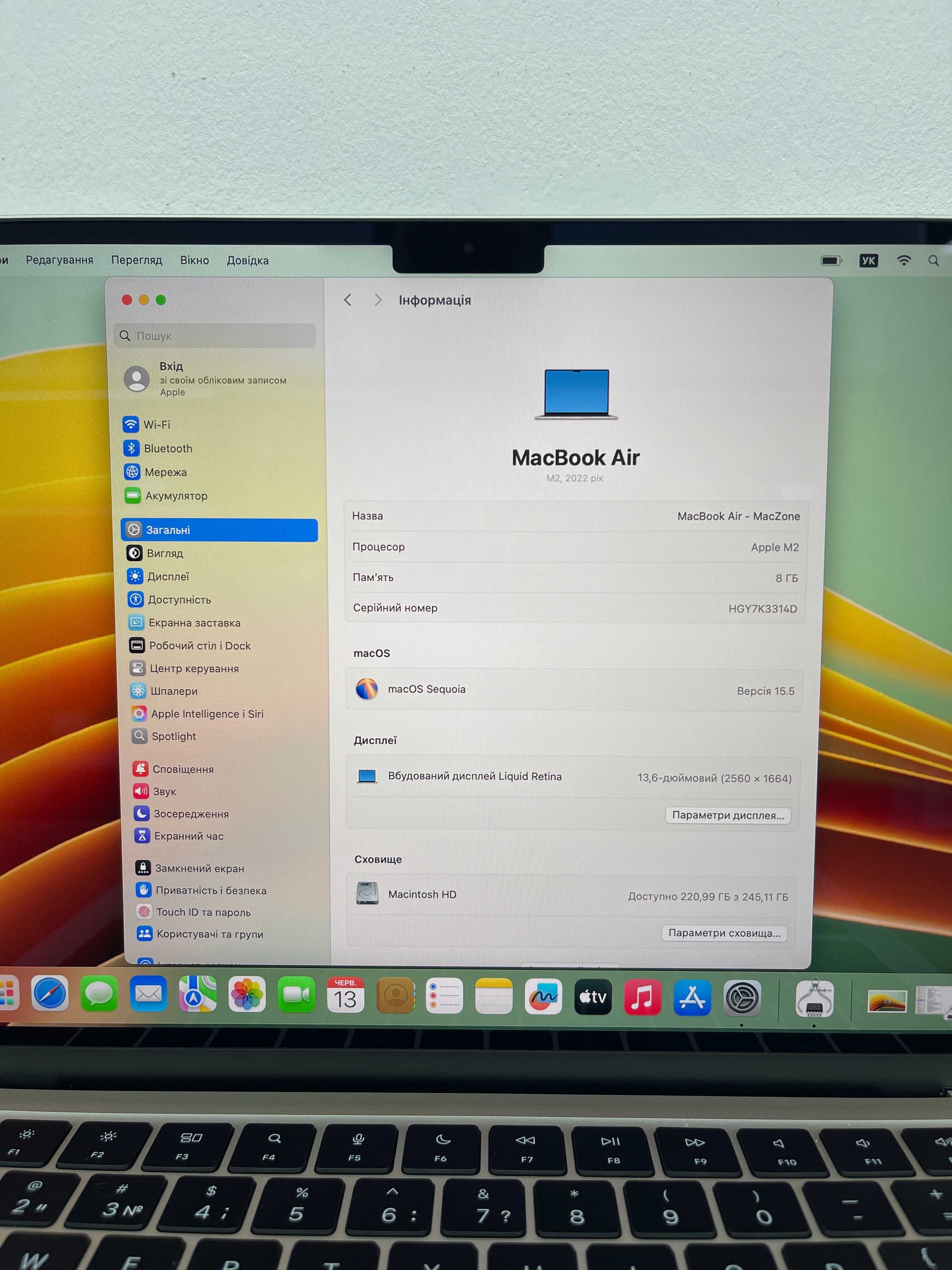Open Mail app in the Dock
The width and height of the screenshot is (952, 1270).
coord(149,994)
